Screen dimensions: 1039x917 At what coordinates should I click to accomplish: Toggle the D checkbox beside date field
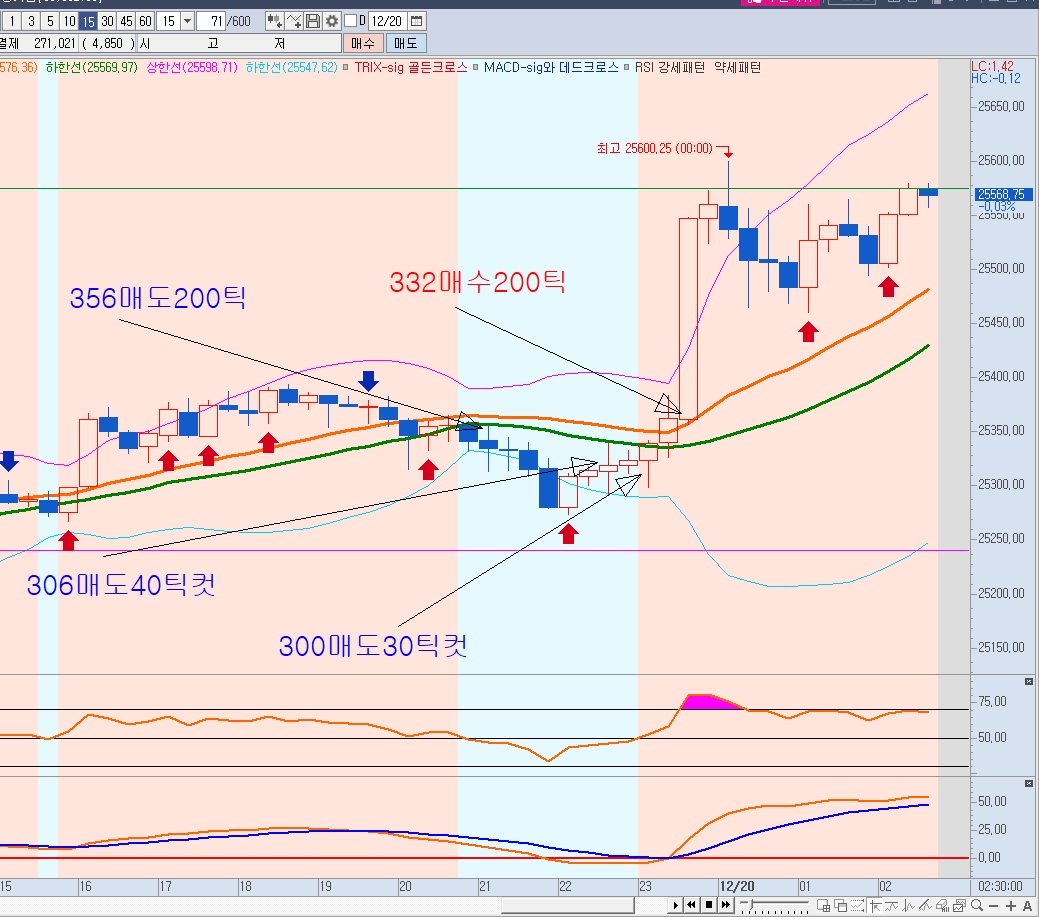[350, 21]
